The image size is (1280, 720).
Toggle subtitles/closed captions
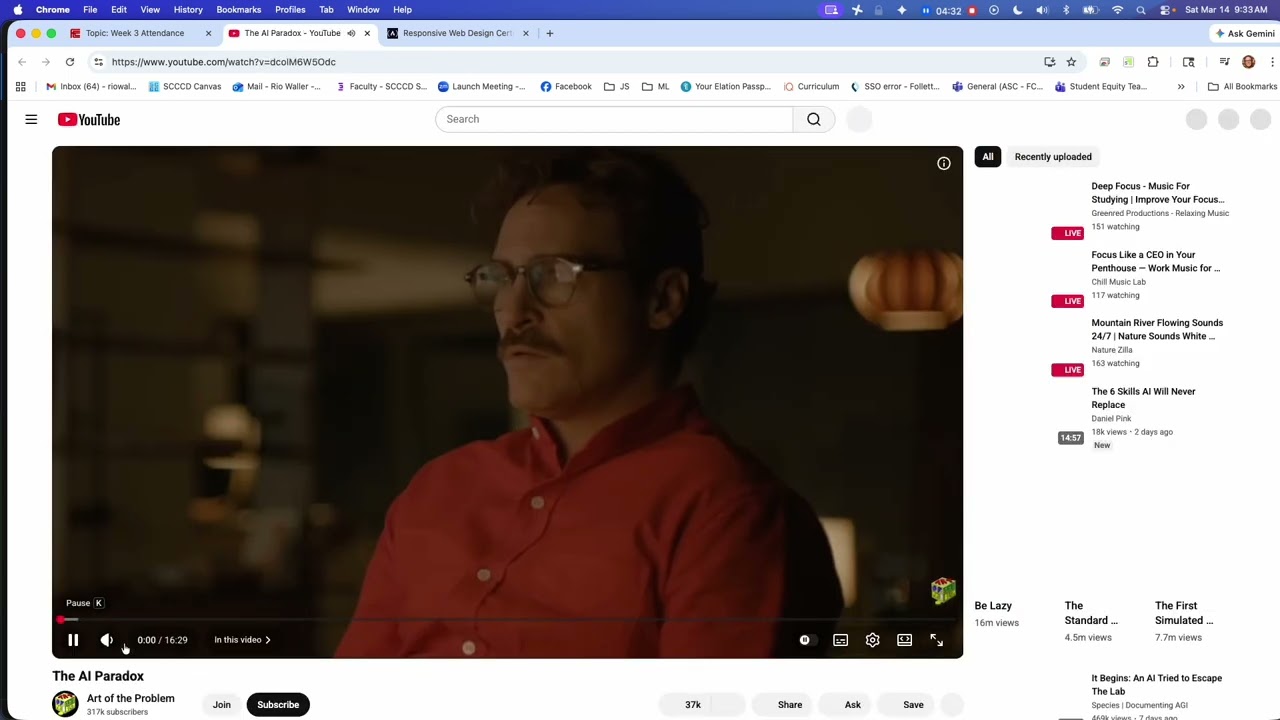pyautogui.click(x=841, y=640)
